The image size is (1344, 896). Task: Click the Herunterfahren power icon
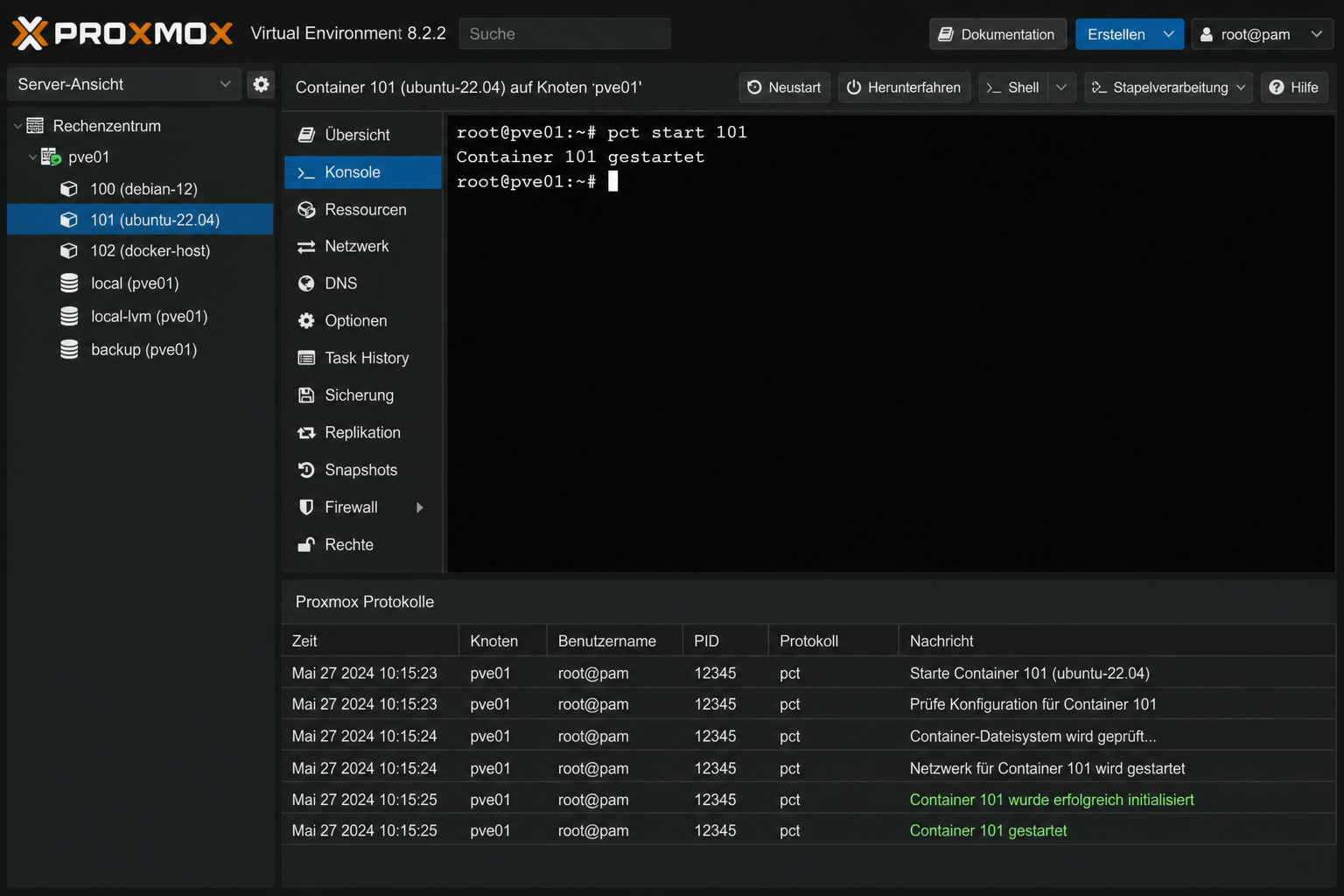point(854,87)
